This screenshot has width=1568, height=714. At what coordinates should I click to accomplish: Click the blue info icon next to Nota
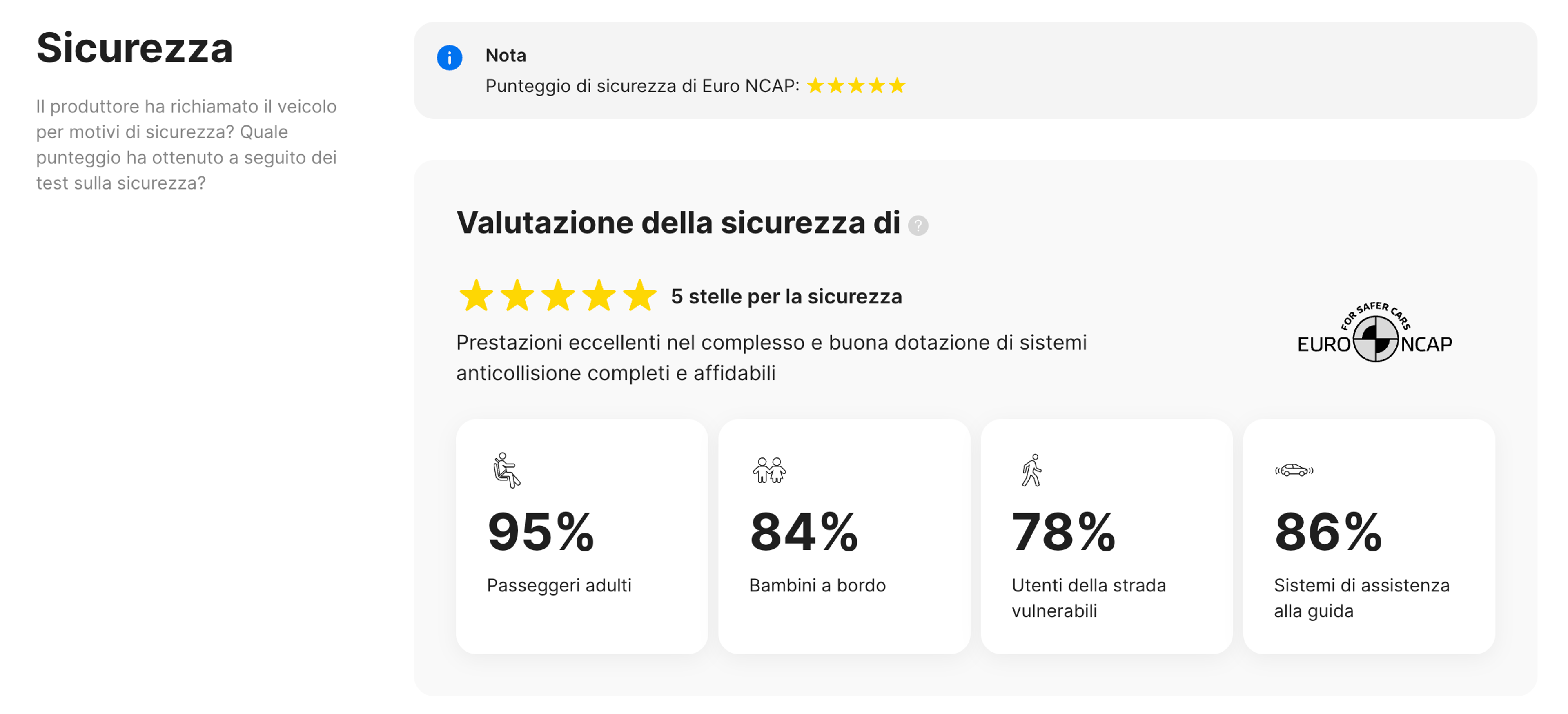tap(449, 58)
